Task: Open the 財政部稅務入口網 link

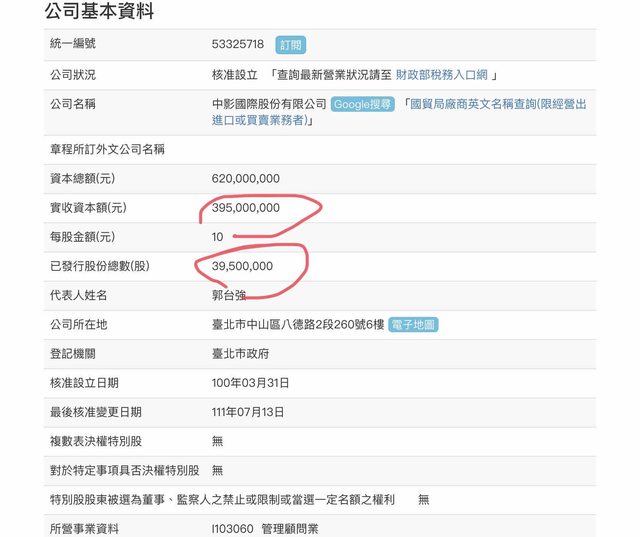Action: pos(439,75)
